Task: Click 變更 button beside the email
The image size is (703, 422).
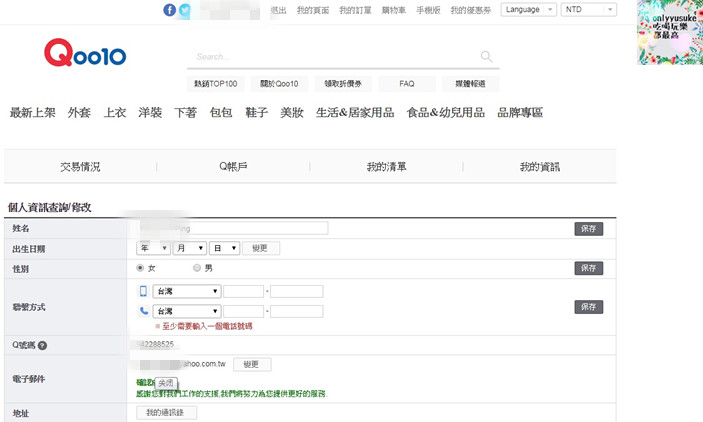Action: point(252,364)
